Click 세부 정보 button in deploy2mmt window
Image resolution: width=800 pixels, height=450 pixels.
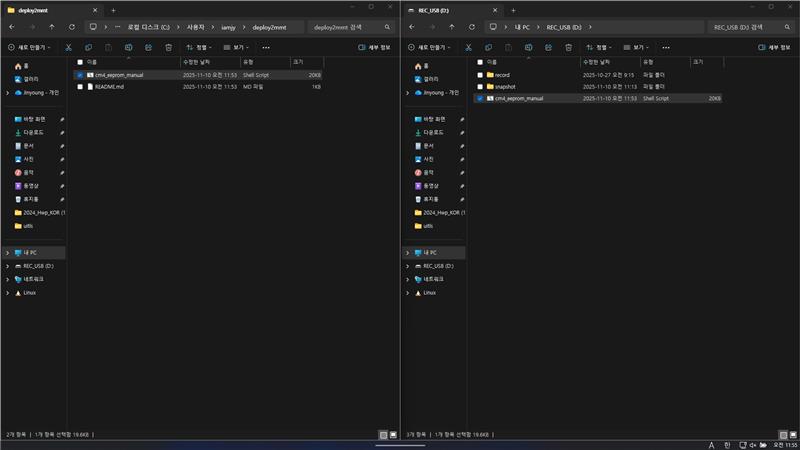click(x=375, y=47)
